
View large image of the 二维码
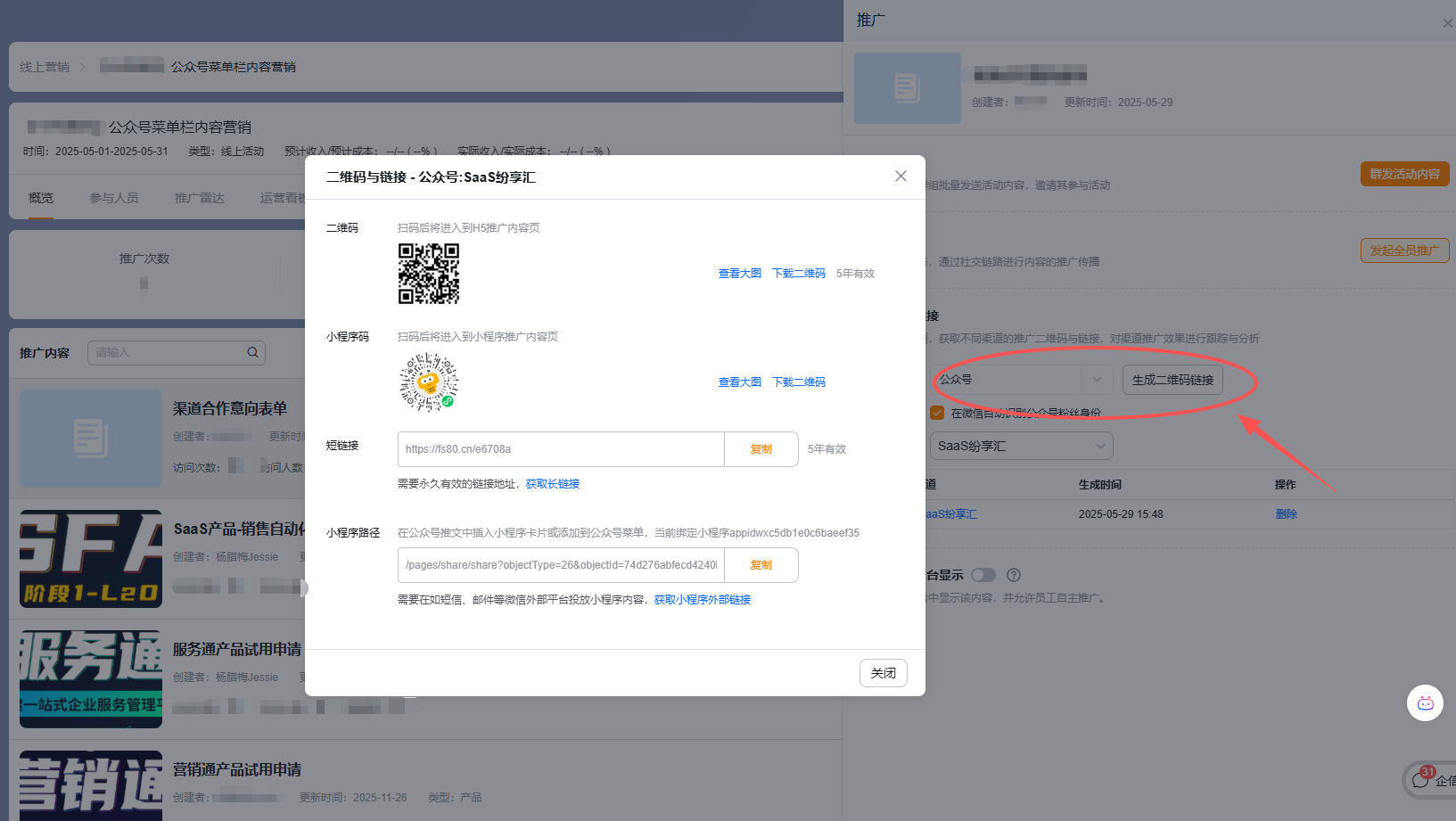(740, 274)
